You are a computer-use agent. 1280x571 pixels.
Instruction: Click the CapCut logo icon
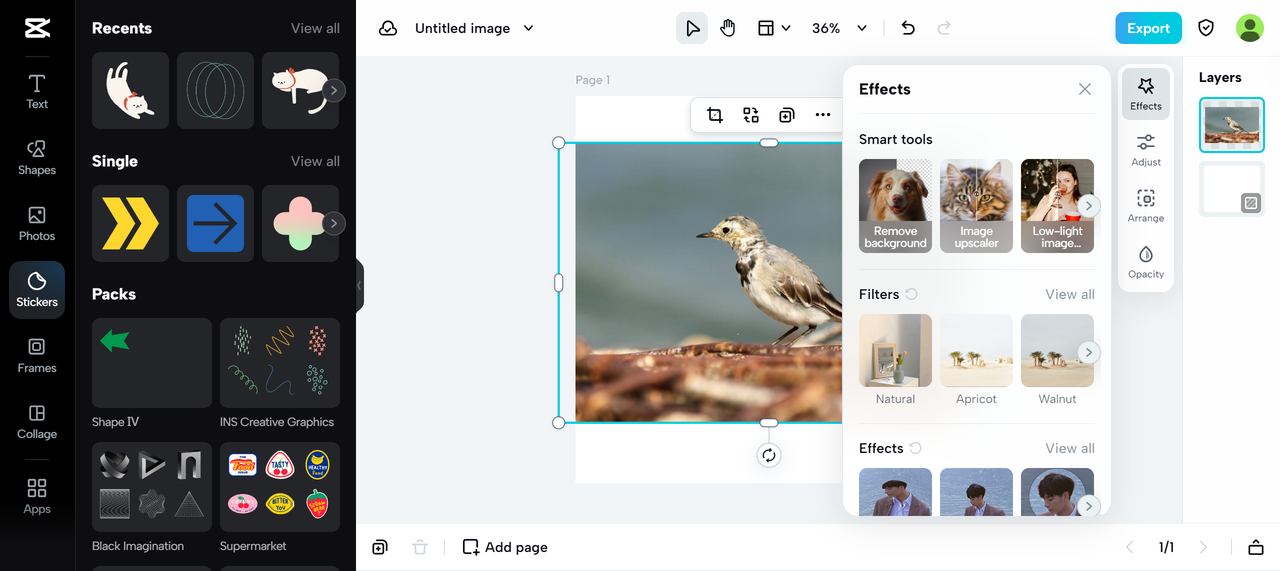[x=37, y=28]
